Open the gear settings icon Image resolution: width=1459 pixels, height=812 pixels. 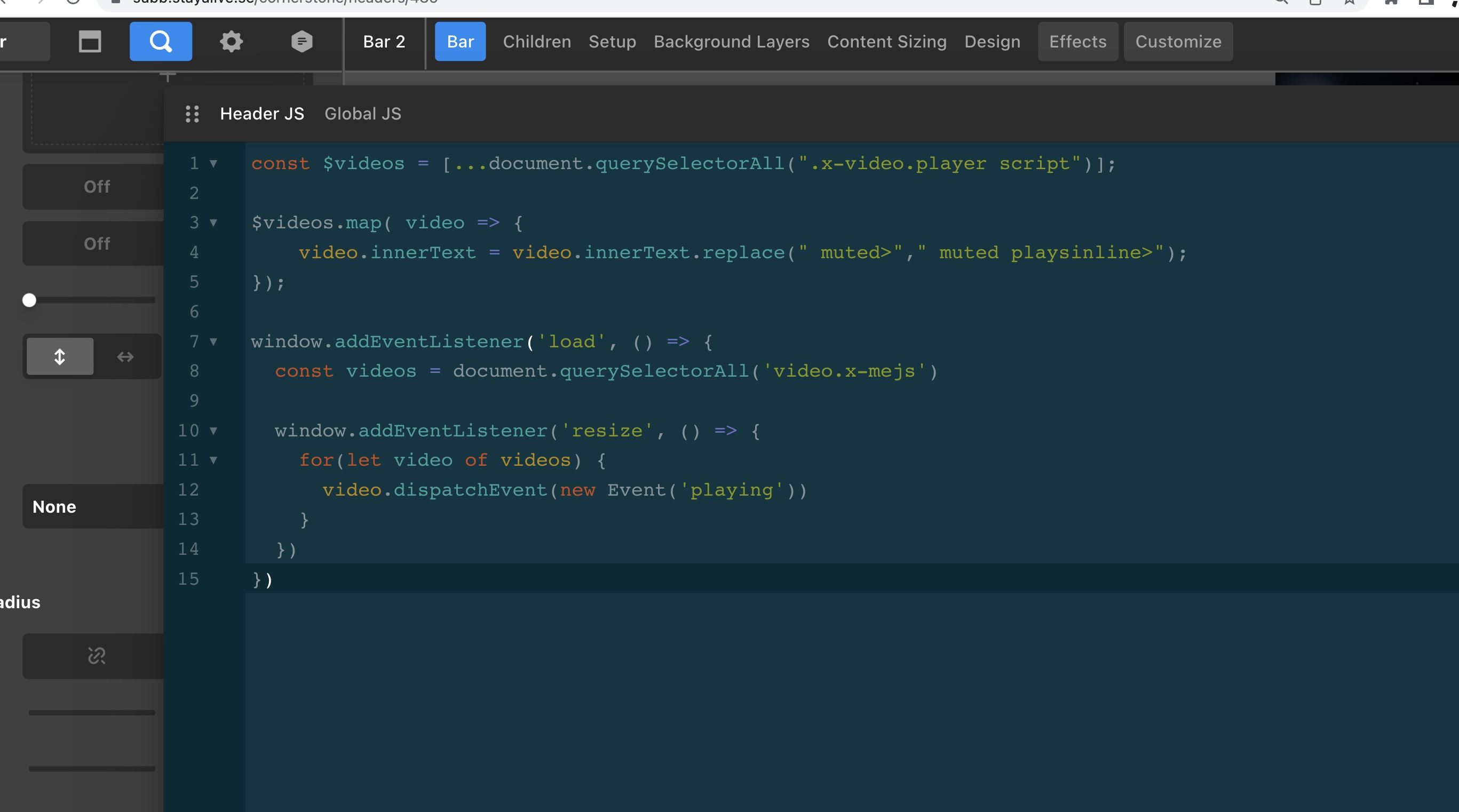(231, 41)
